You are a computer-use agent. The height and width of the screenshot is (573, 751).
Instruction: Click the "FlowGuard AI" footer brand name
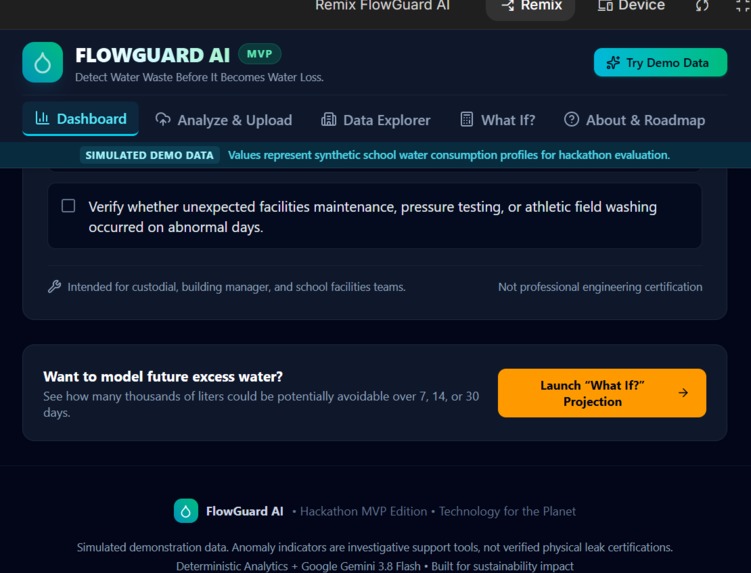245,511
